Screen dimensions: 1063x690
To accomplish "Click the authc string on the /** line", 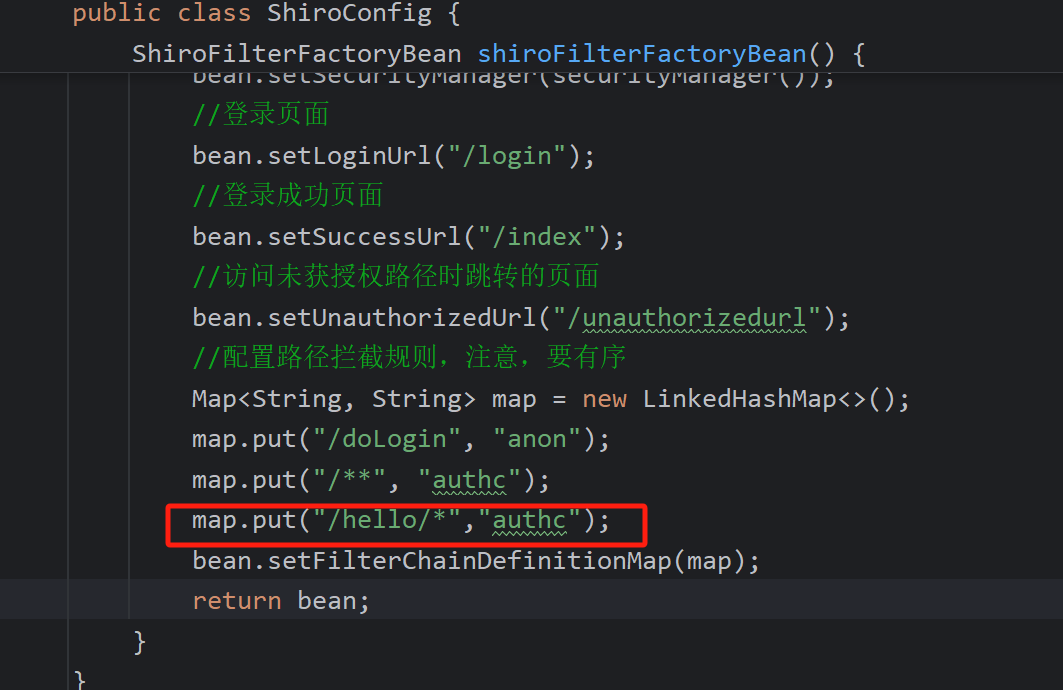I will coord(469,480).
